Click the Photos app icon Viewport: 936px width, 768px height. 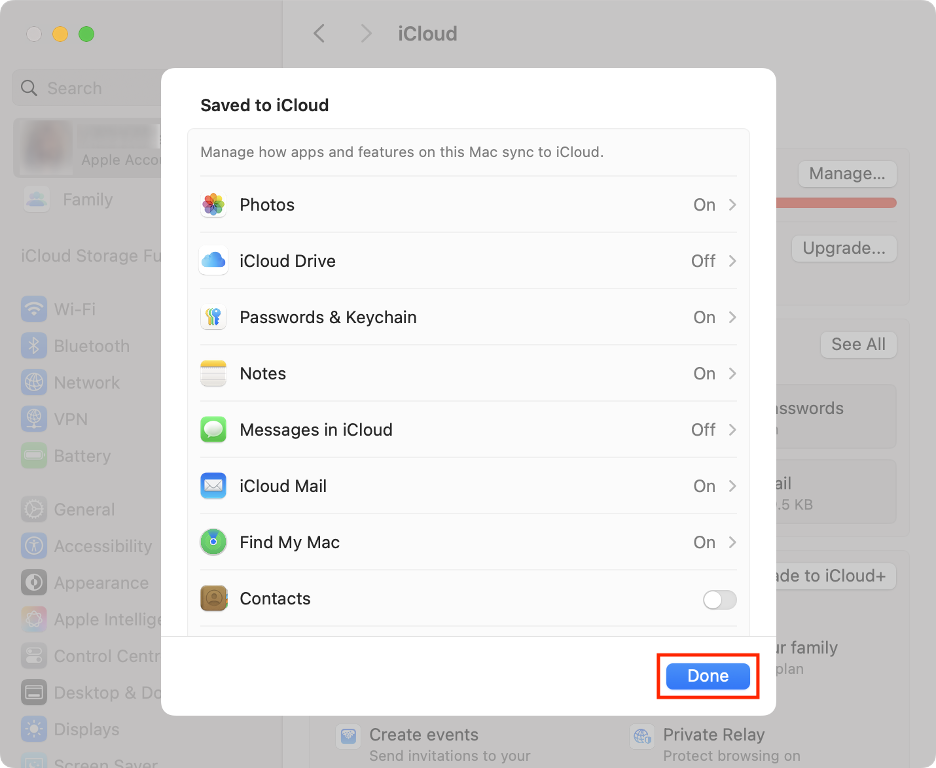click(x=213, y=204)
